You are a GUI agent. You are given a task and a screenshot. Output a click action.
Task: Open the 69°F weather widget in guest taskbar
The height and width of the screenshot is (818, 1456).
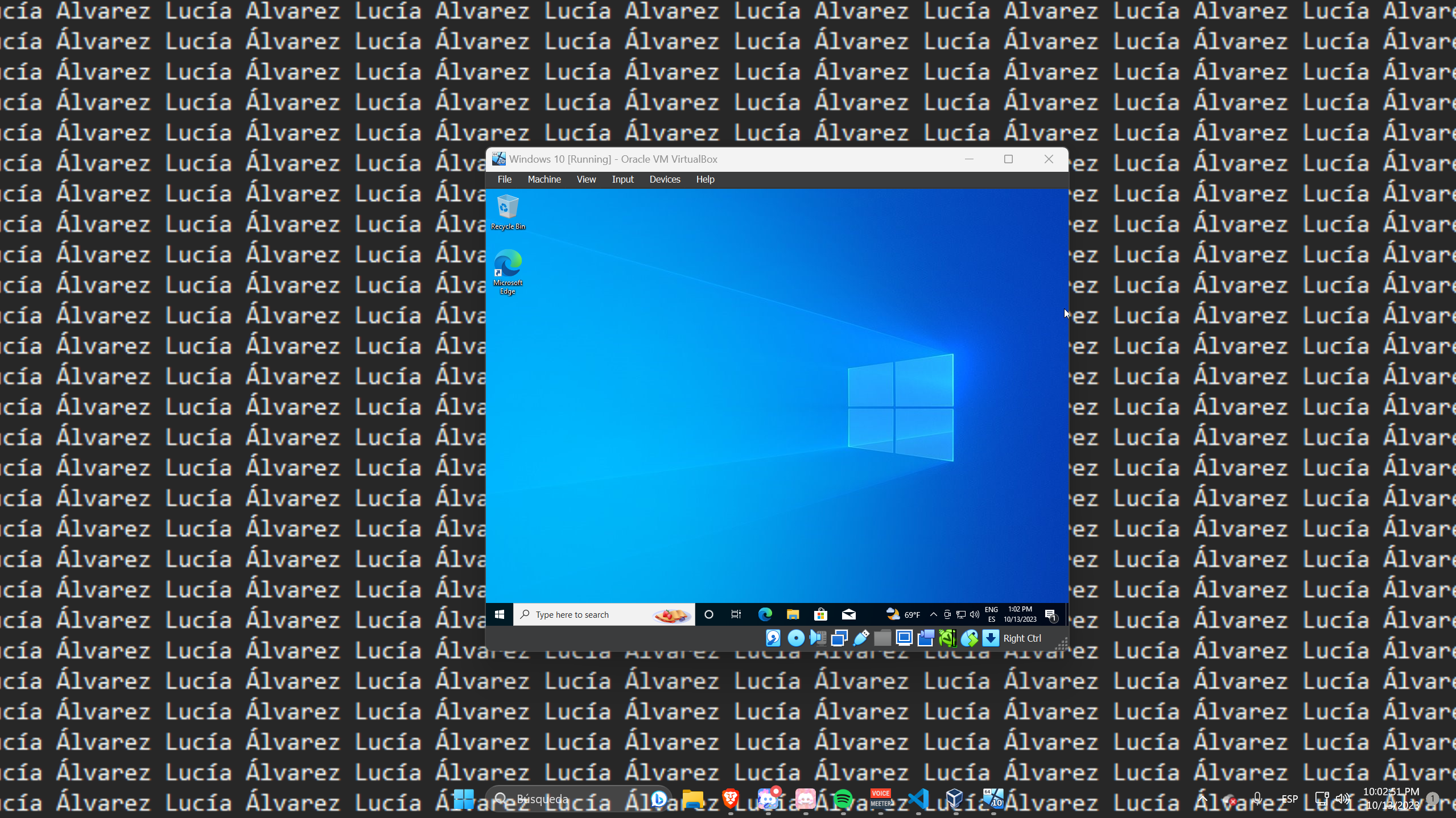904,614
